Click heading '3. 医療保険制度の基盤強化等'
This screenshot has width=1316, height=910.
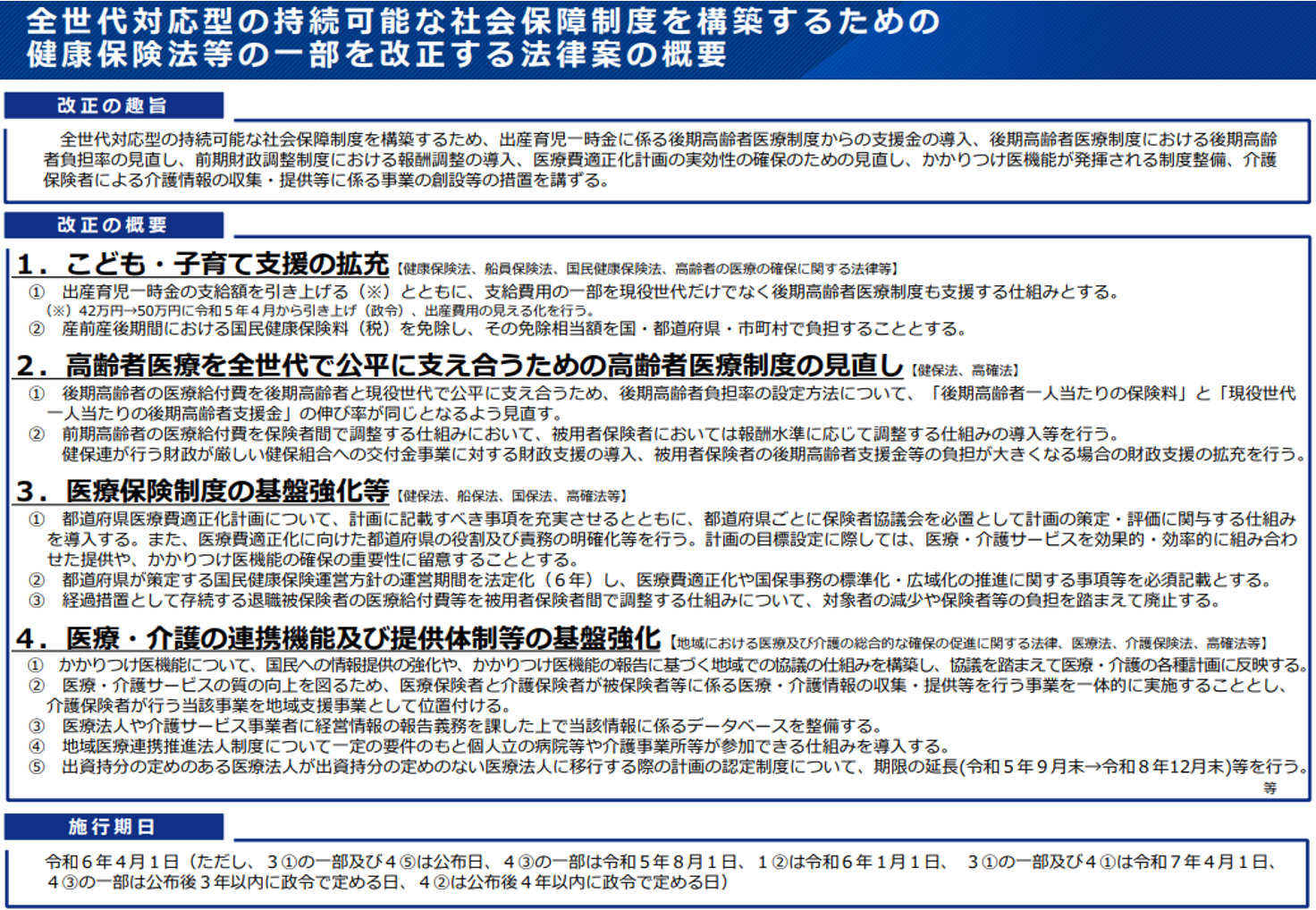(203, 491)
